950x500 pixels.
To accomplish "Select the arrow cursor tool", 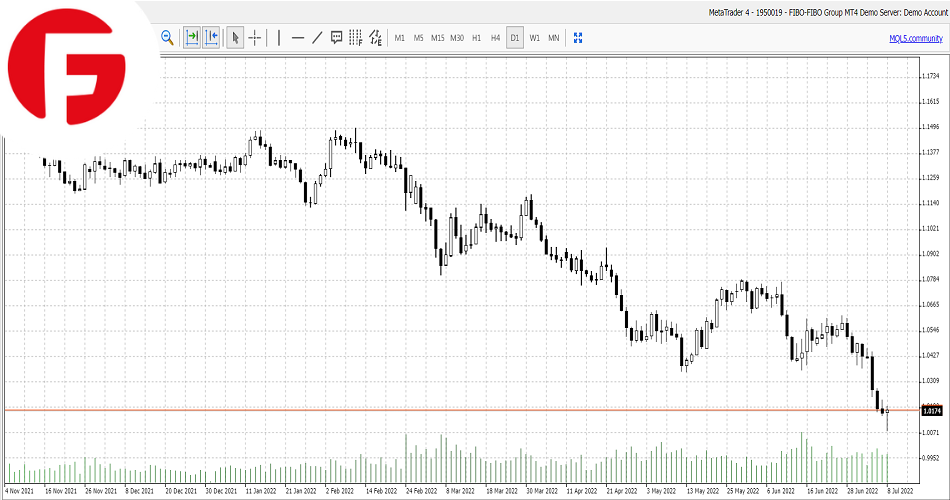I will (235, 38).
